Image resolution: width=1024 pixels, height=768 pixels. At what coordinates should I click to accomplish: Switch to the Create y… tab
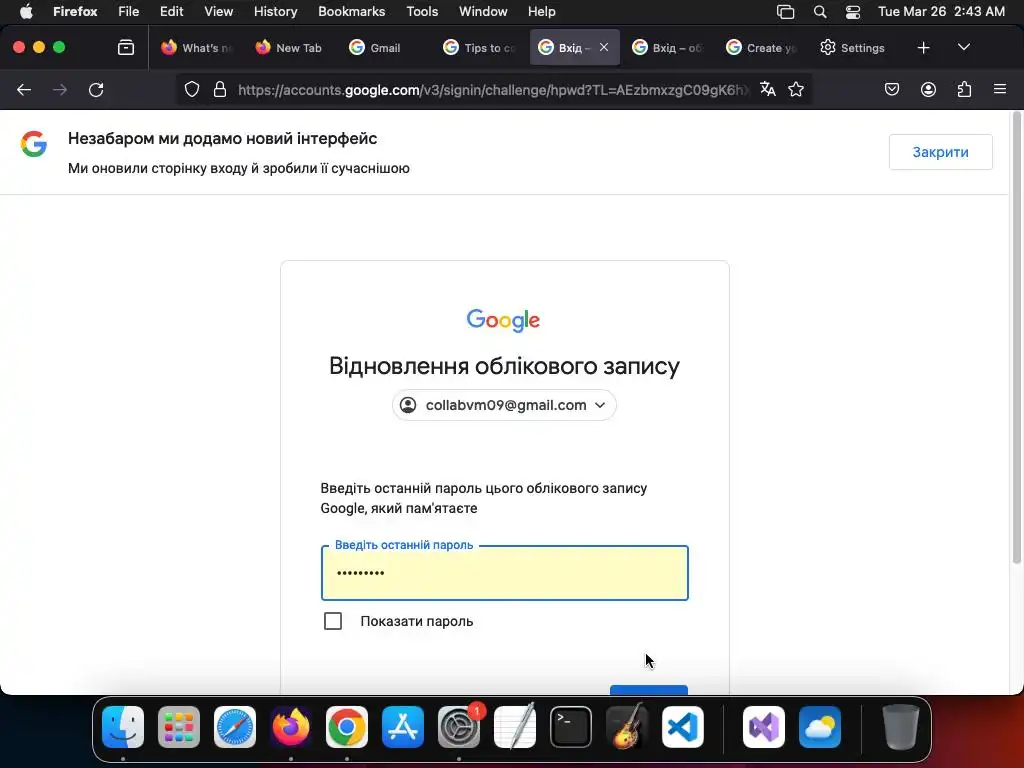pos(761,48)
